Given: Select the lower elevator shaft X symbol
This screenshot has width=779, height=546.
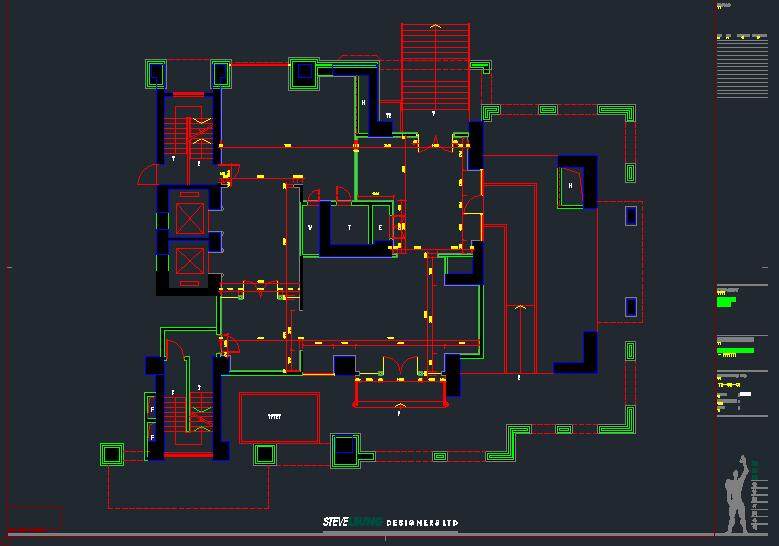Looking at the screenshot, I should pyautogui.click(x=189, y=262).
